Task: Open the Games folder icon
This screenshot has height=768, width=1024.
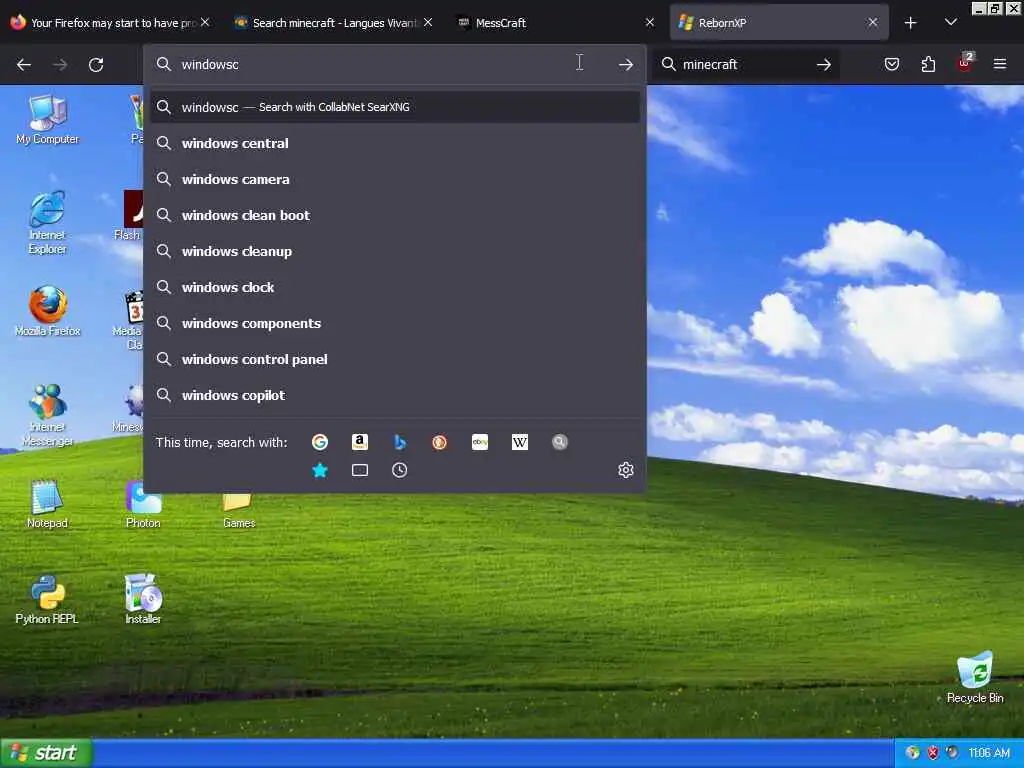Action: (x=238, y=511)
